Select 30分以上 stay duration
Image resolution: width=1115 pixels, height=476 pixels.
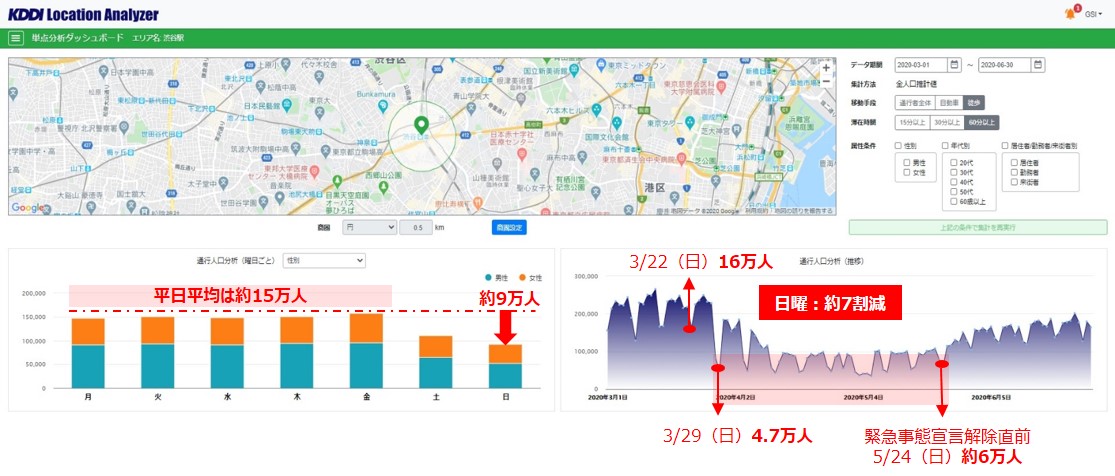click(x=947, y=122)
